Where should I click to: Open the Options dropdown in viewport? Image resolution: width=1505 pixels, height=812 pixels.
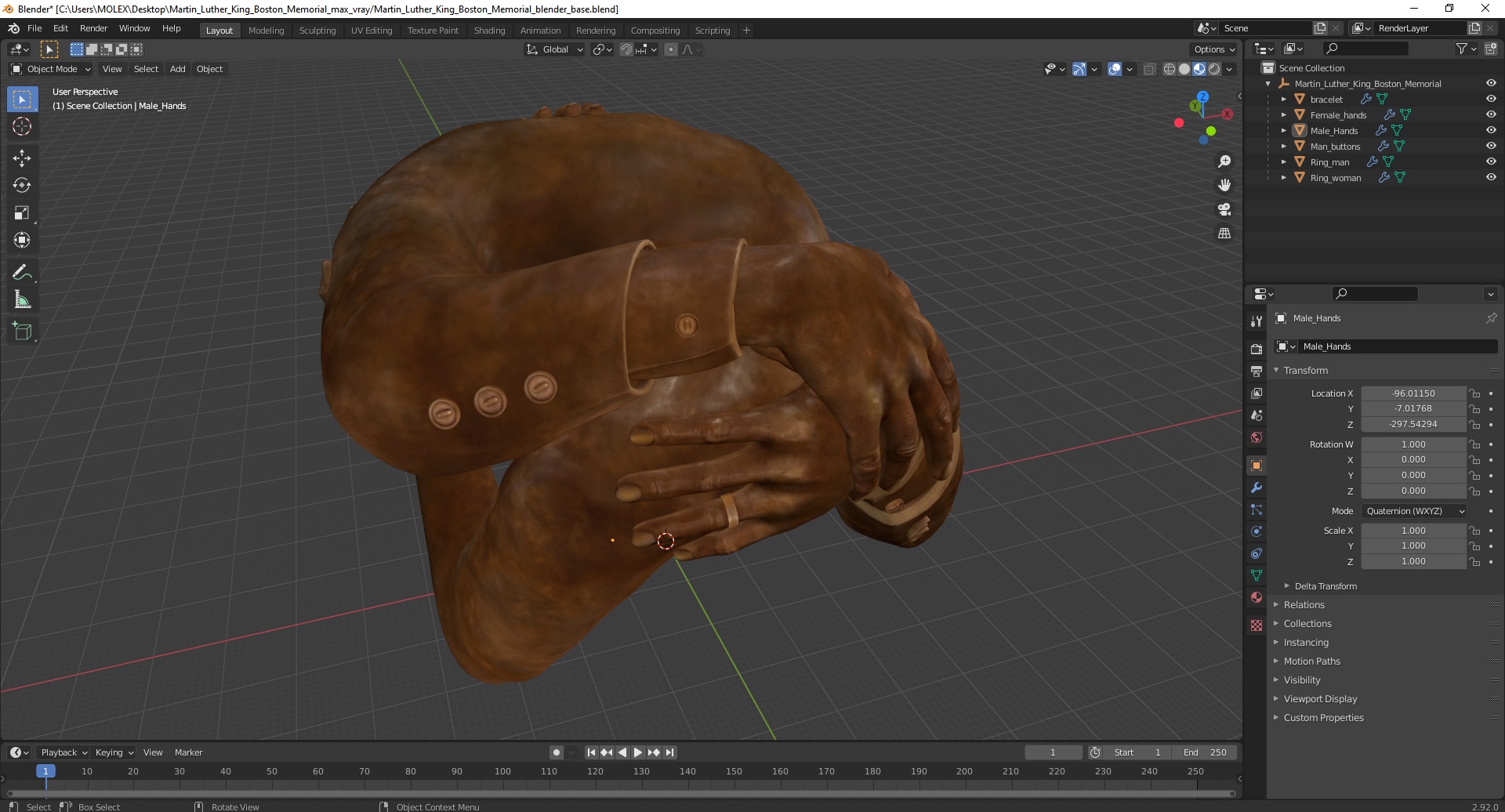1214,49
